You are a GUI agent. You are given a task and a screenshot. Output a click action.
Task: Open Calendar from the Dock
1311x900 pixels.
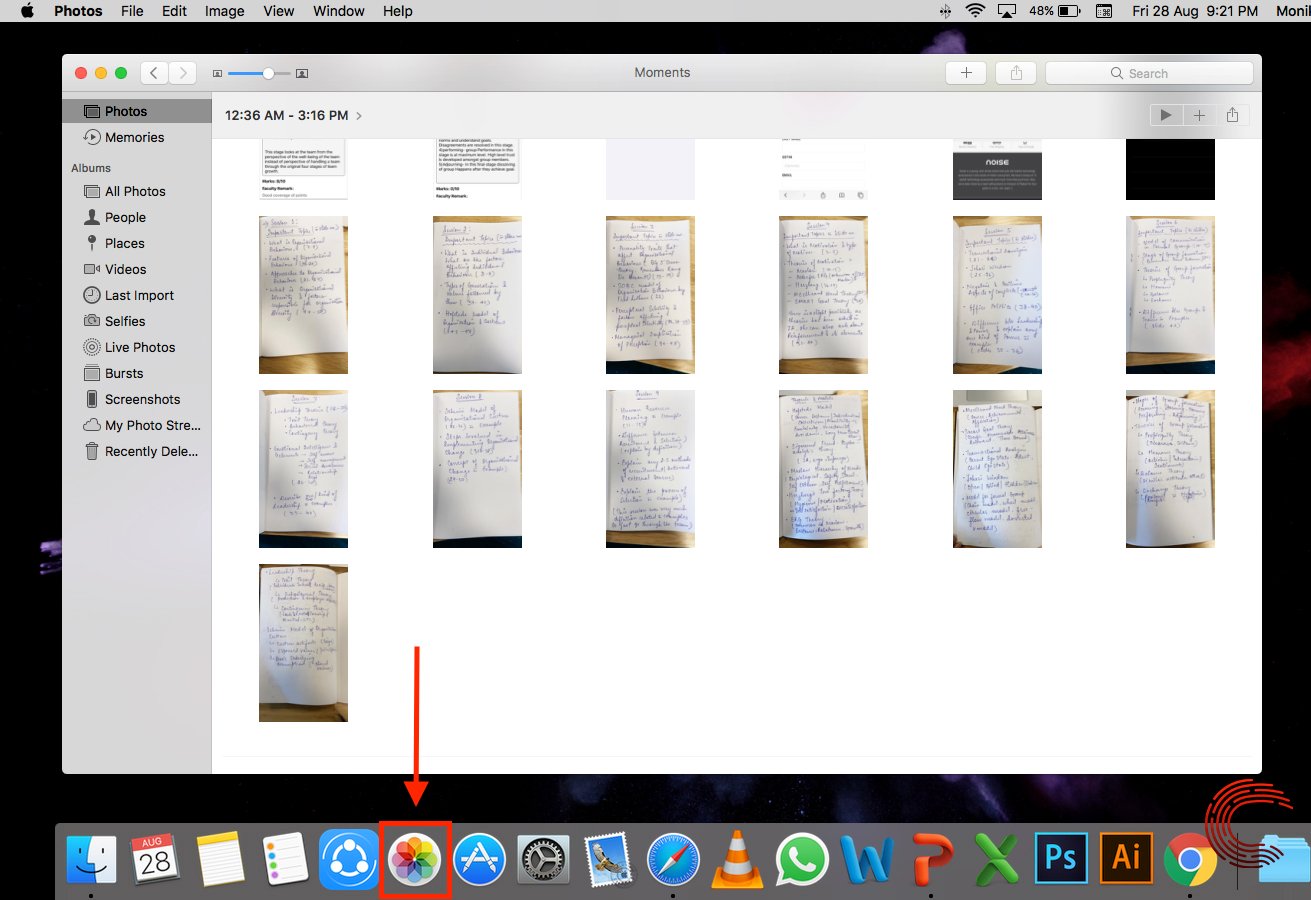pyautogui.click(x=154, y=860)
